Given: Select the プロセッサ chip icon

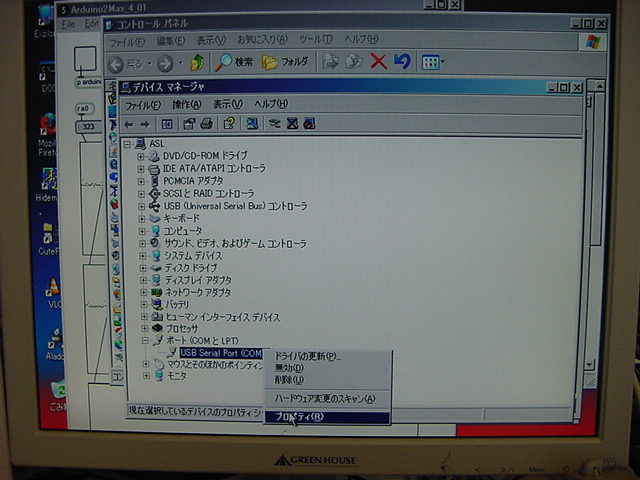Looking at the screenshot, I should coord(157,328).
